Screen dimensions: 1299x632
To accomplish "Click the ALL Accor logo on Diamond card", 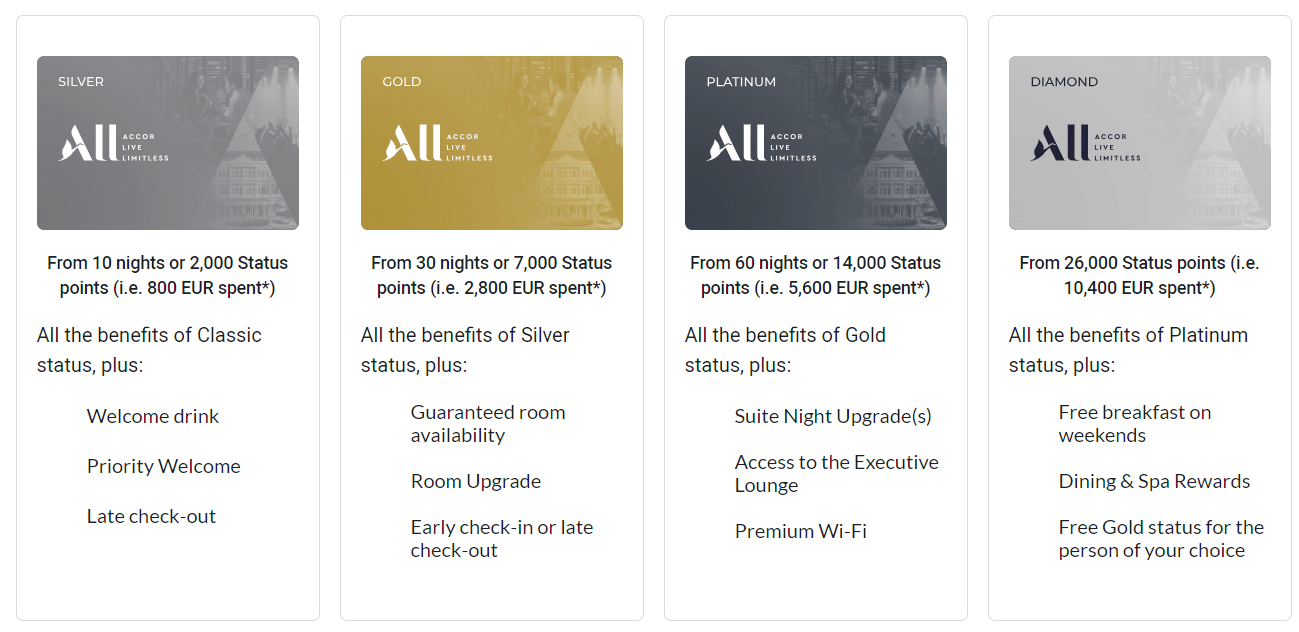I will pos(1085,144).
